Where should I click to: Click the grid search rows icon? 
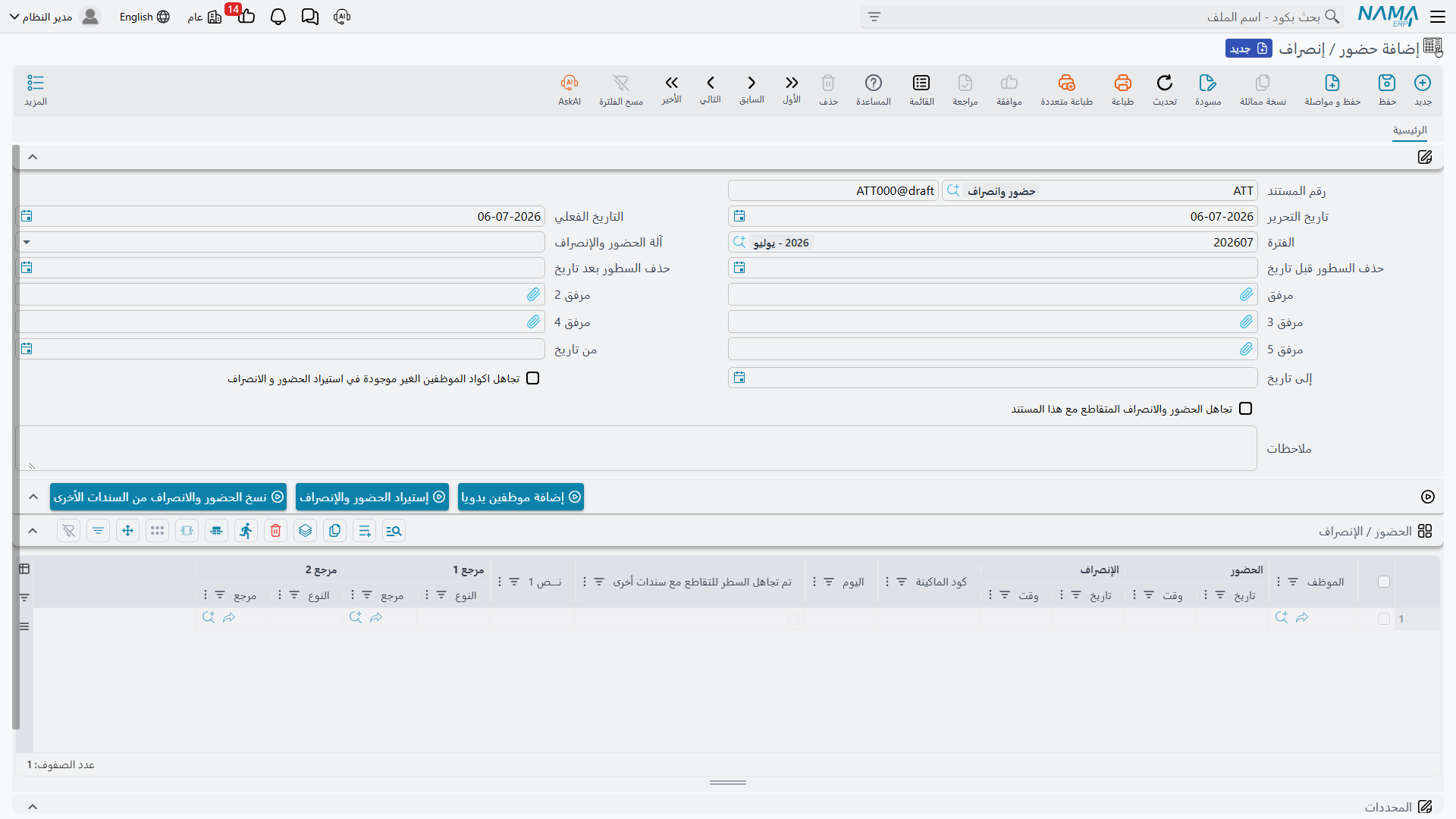click(x=394, y=531)
